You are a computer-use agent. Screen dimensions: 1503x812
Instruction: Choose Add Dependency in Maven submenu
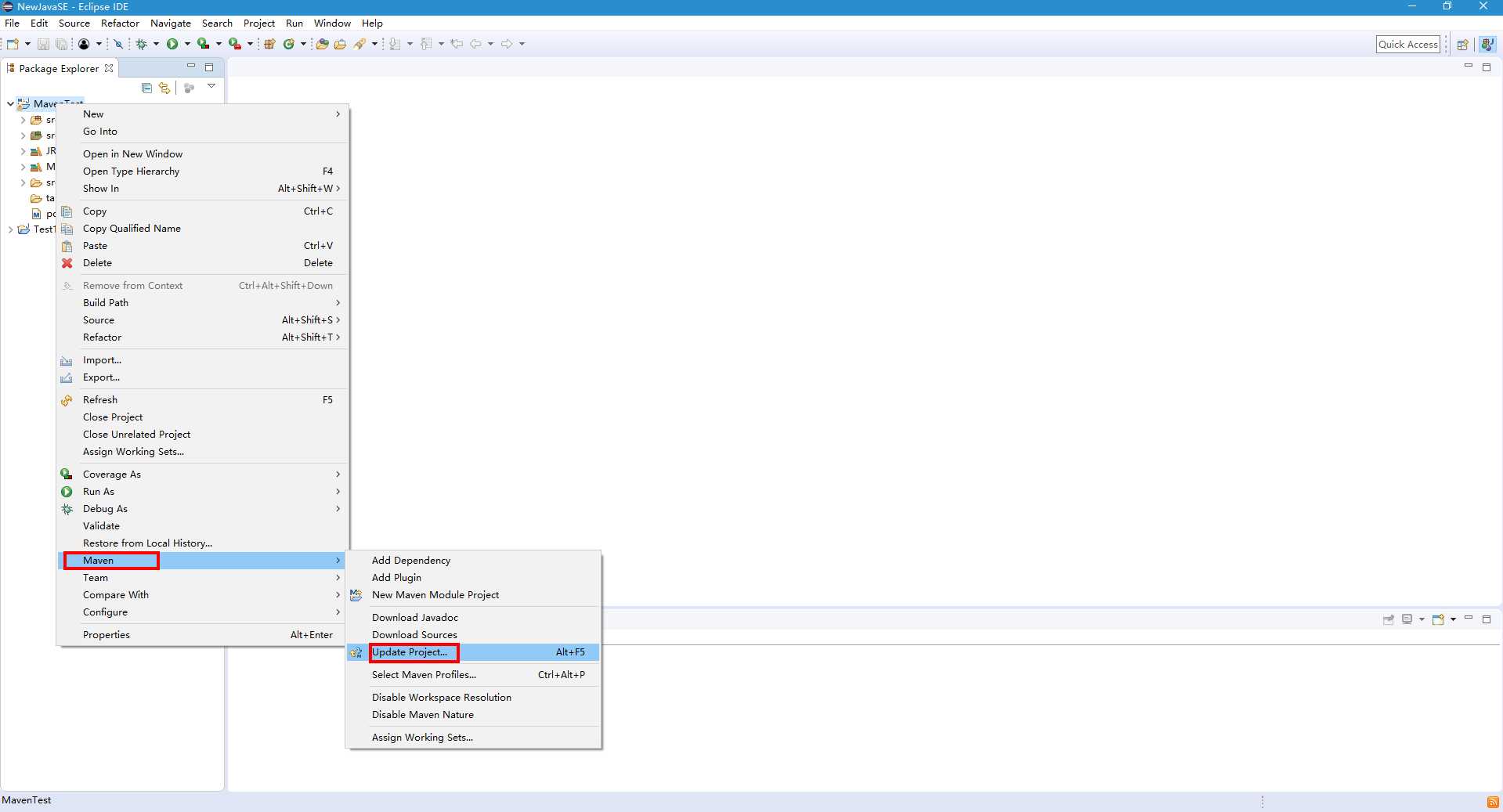(x=473, y=561)
